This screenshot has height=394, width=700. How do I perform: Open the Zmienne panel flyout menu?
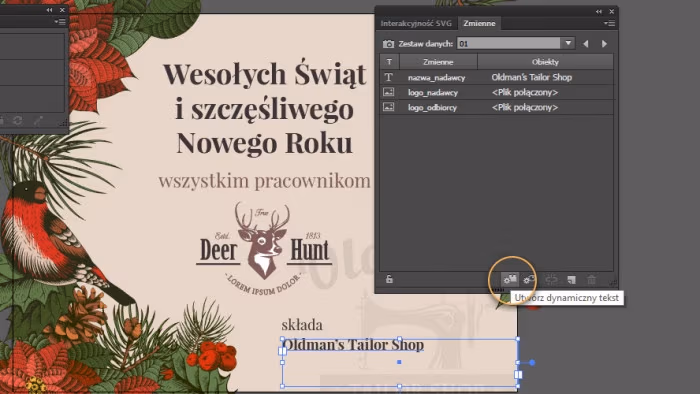[609, 23]
